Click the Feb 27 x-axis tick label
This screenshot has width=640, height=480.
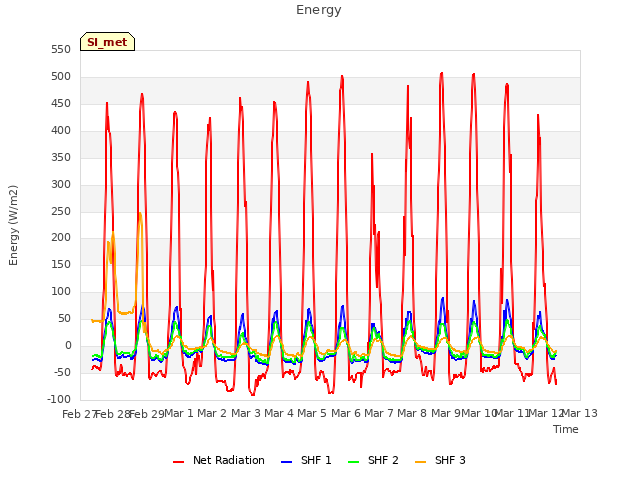pos(79,414)
